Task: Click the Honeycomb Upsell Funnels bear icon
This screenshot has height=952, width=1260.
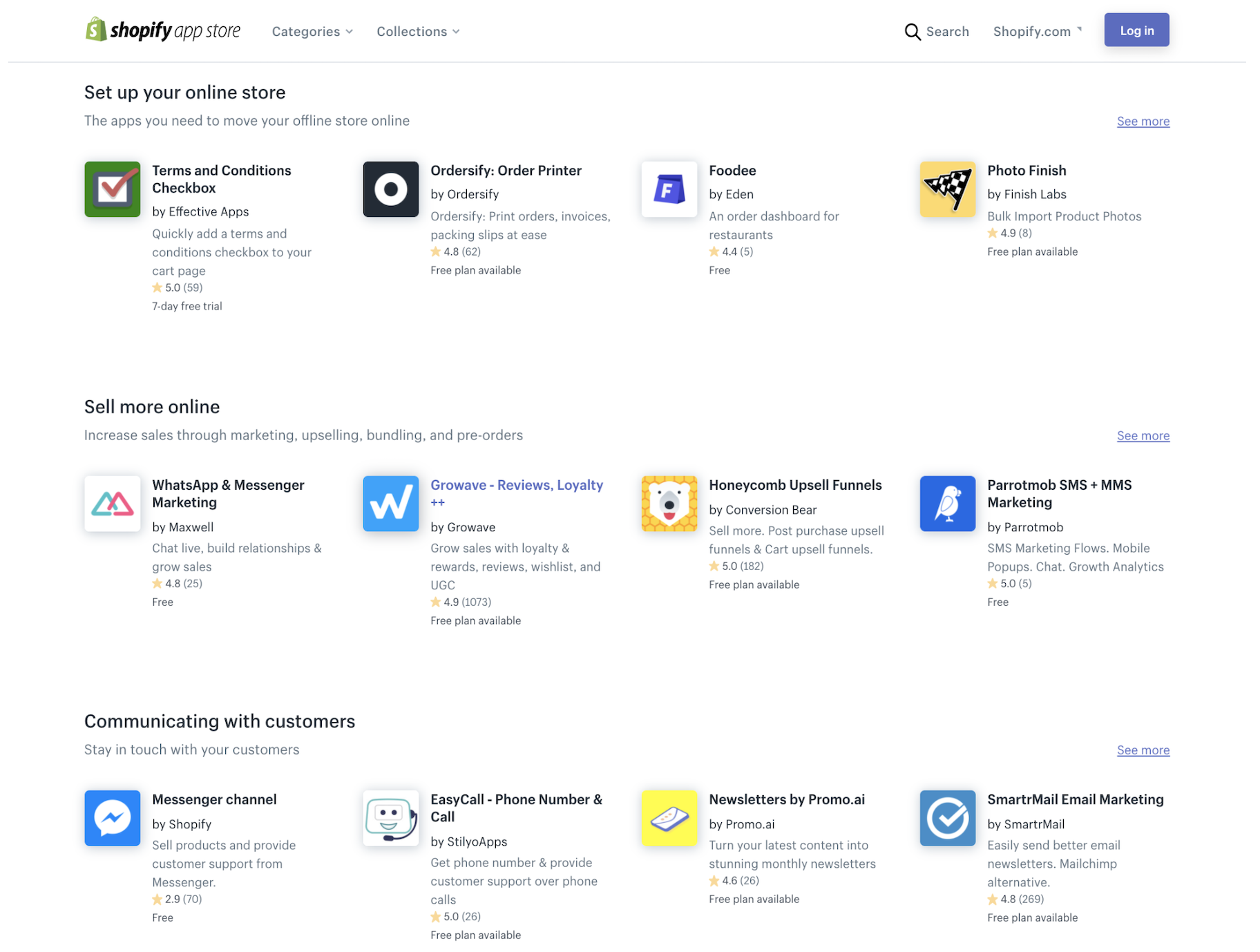Action: coord(668,504)
